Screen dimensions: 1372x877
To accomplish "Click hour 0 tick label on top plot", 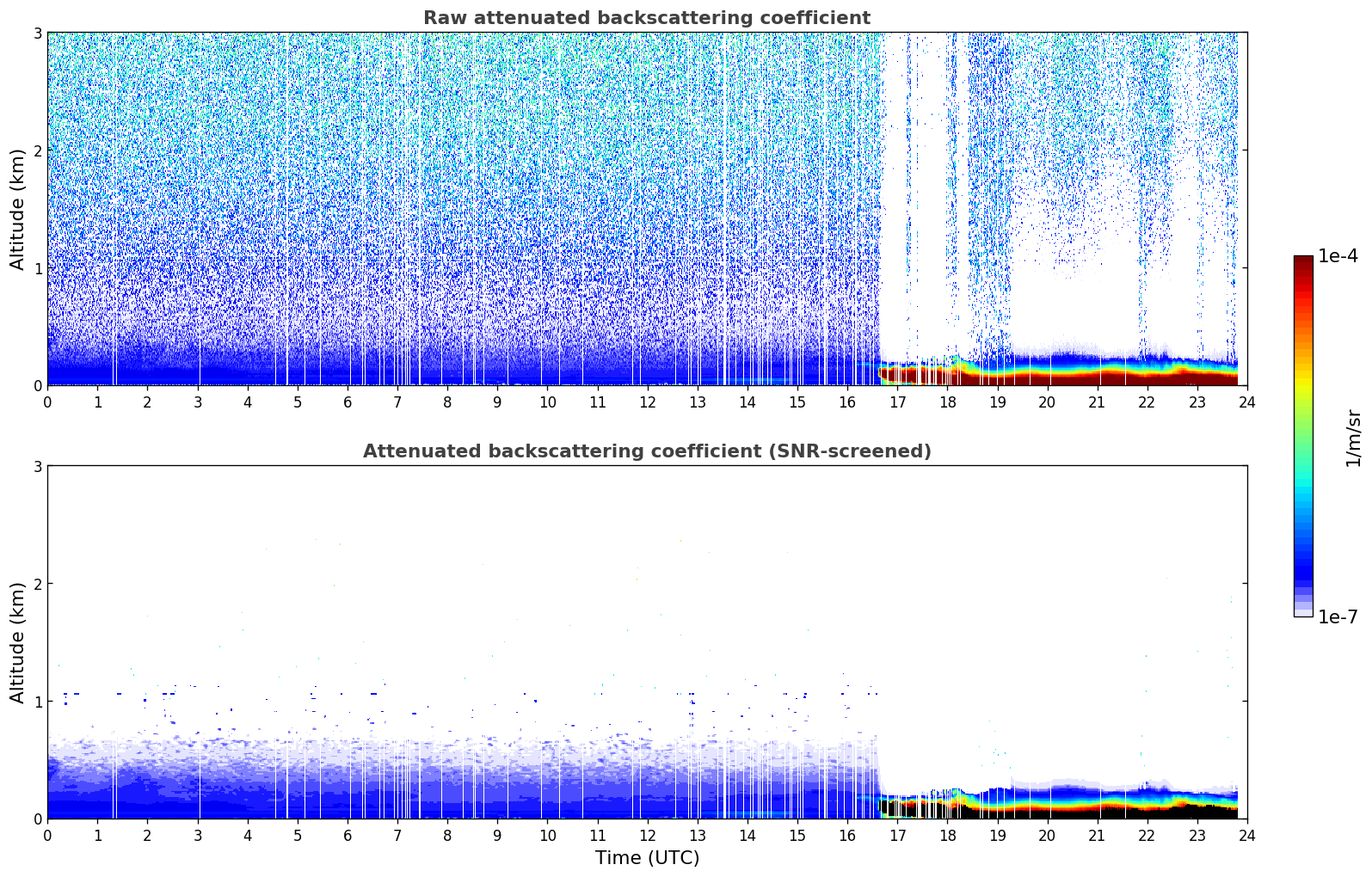I will (47, 402).
